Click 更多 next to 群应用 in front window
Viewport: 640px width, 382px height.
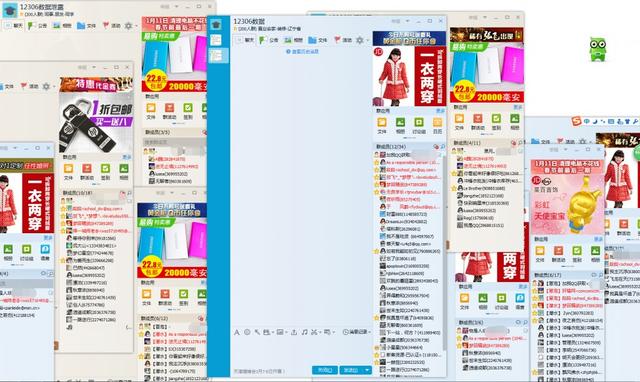pyautogui.click(x=440, y=111)
